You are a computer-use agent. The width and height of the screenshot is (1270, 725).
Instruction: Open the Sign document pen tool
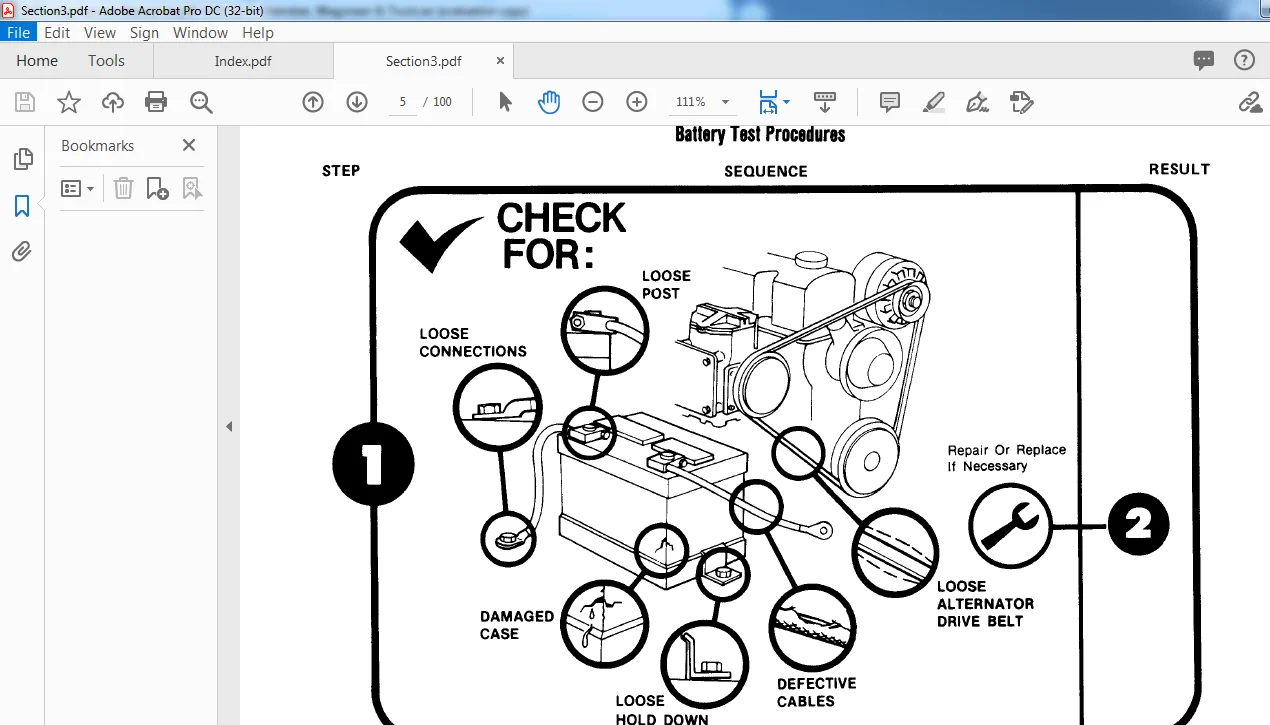(x=977, y=102)
